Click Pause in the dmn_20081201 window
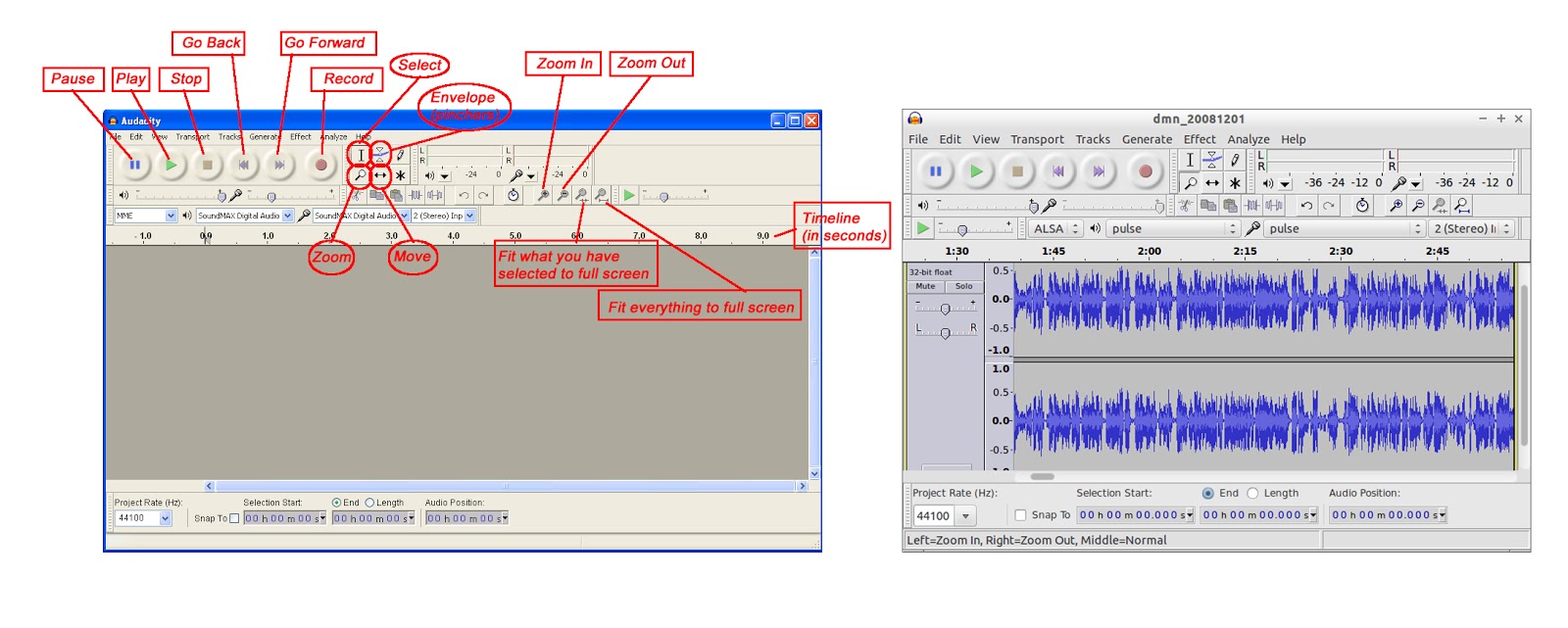The image size is (1568, 628). [935, 171]
